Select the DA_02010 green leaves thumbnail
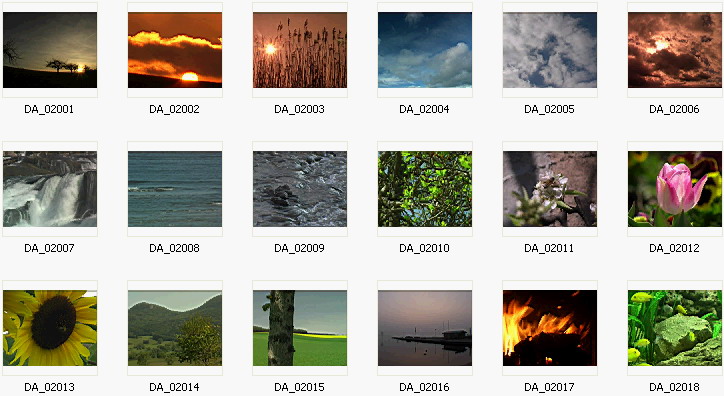The height and width of the screenshot is (396, 724). [425, 189]
